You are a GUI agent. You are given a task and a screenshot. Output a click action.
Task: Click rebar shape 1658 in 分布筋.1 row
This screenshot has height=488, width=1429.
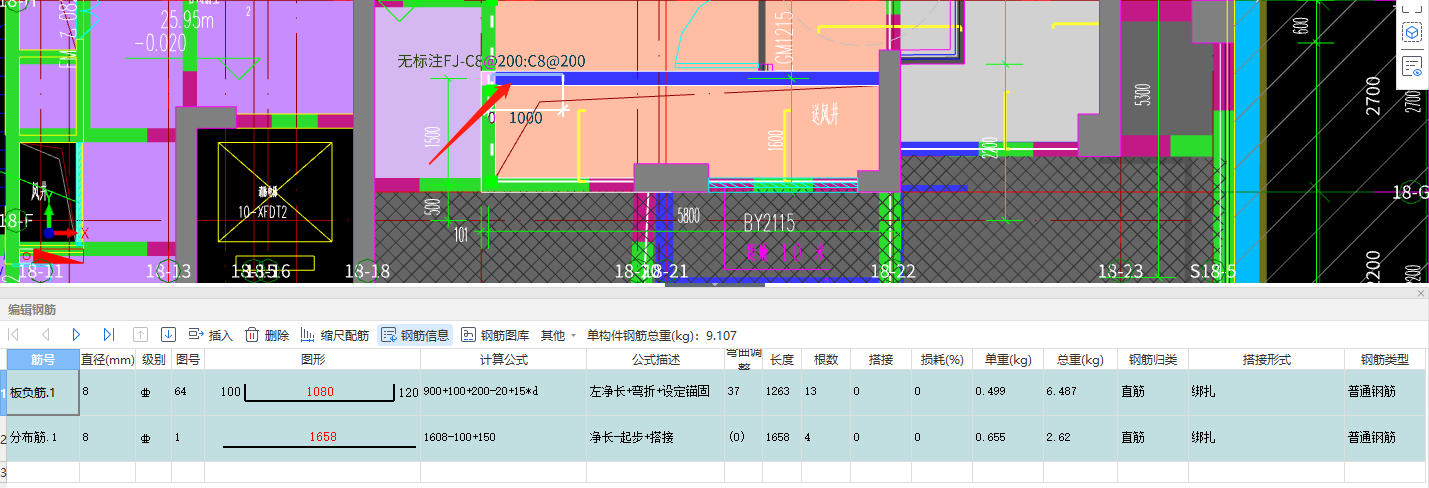pos(323,437)
